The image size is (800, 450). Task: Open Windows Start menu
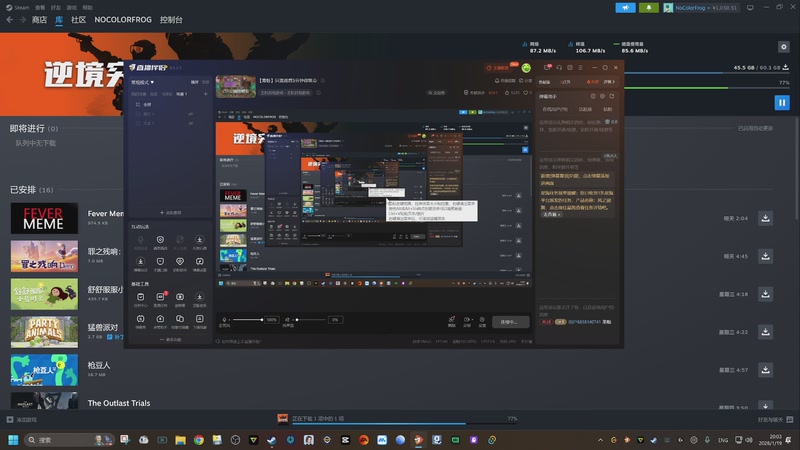click(13, 440)
